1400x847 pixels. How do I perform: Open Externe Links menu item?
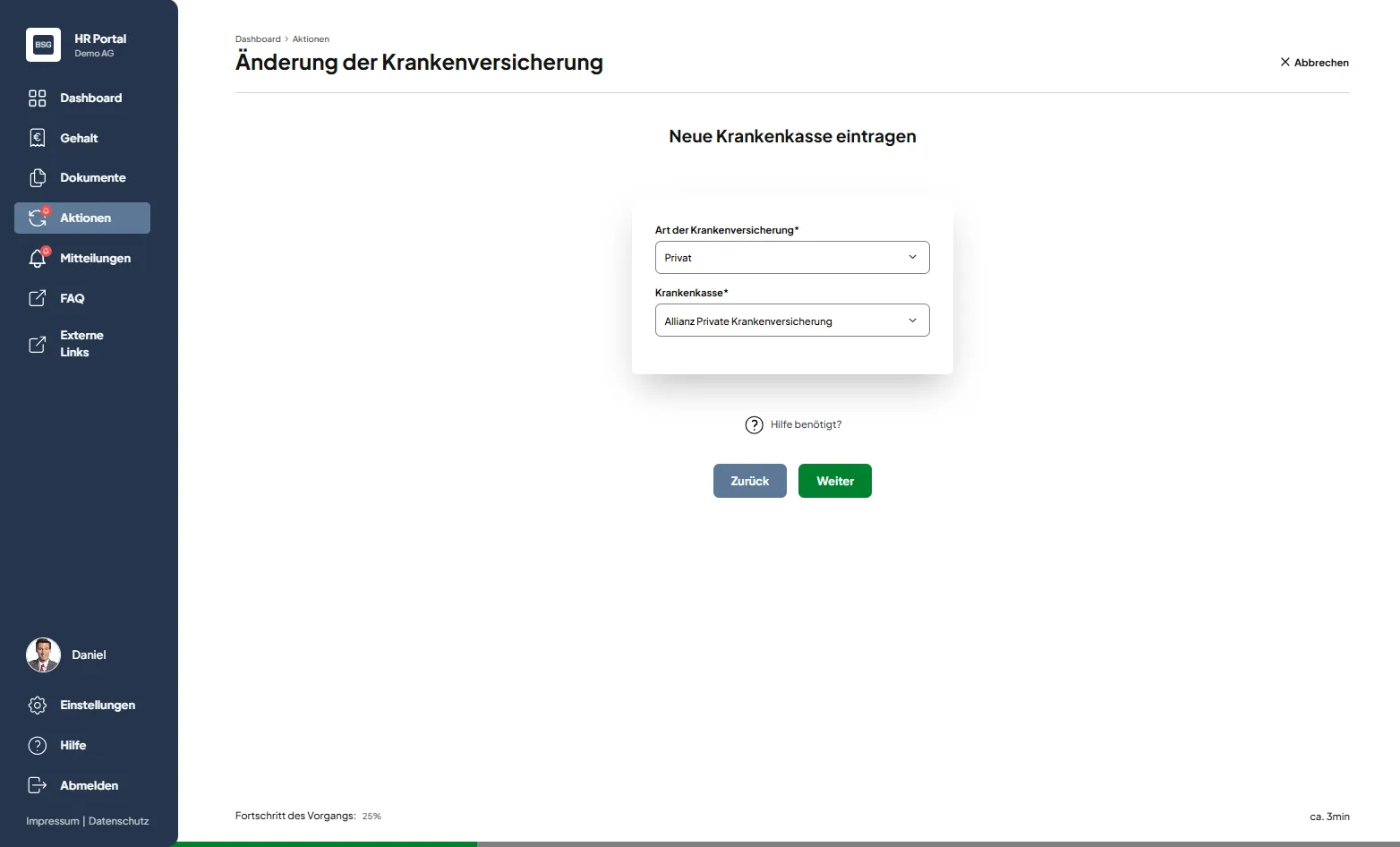click(81, 344)
